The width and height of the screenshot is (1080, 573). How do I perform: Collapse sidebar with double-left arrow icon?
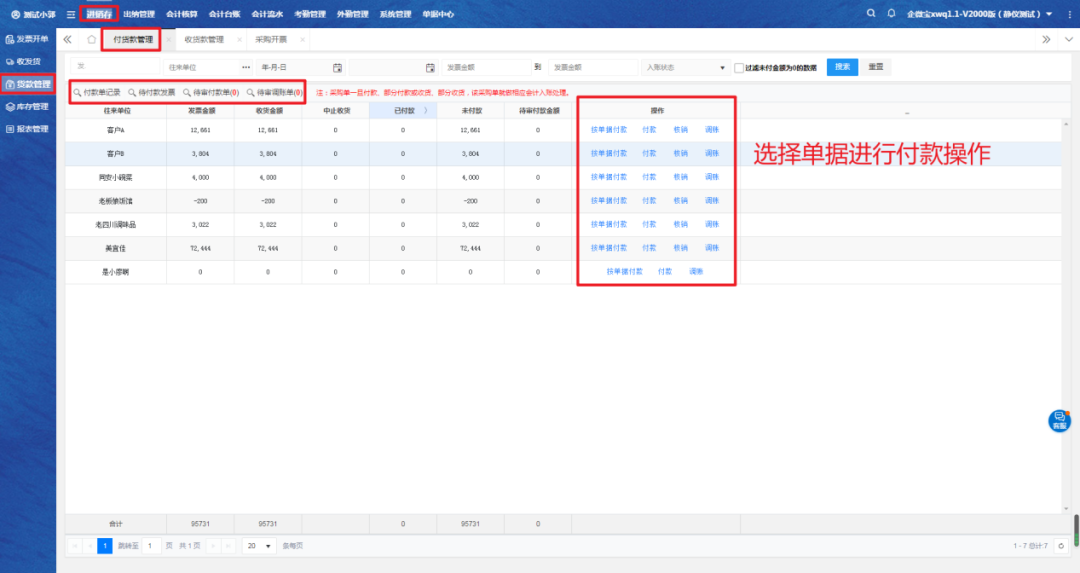pos(68,39)
